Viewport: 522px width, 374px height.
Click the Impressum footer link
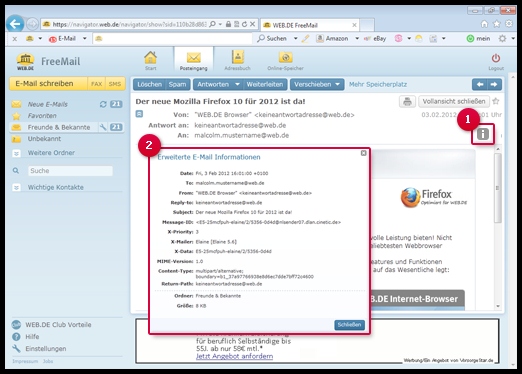[x=25, y=361]
